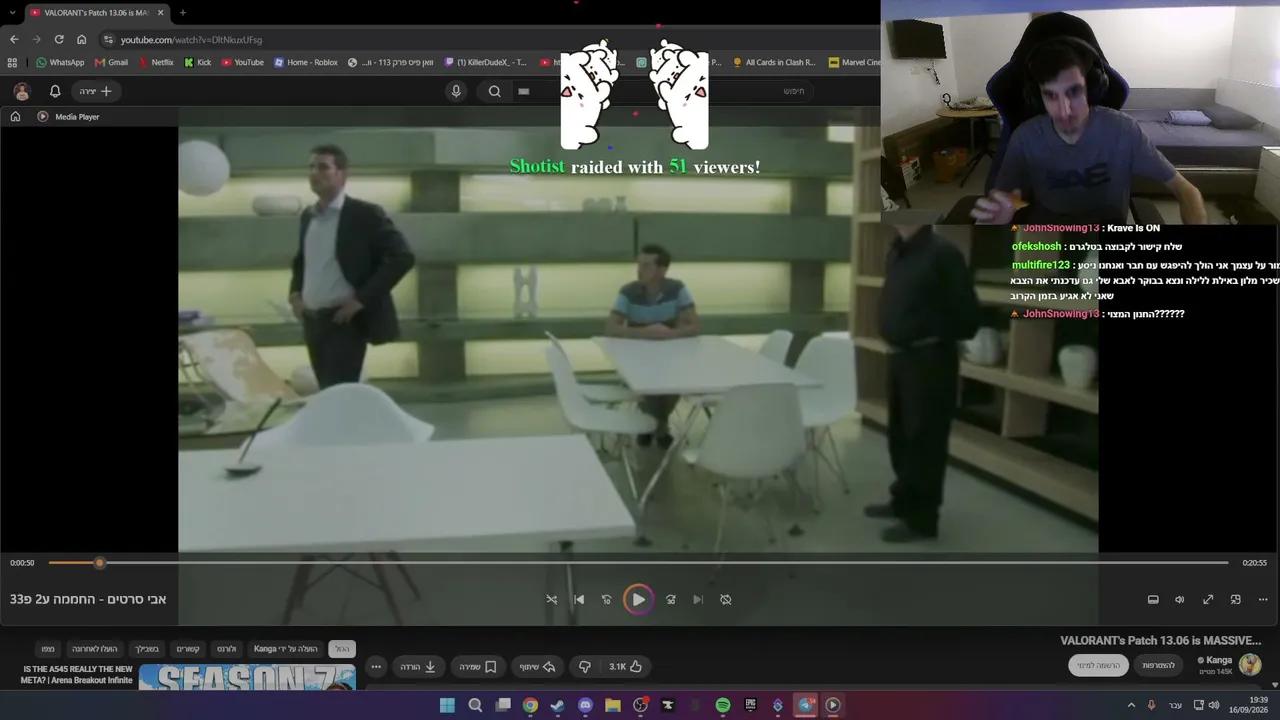
Task: Open WhatsApp bookmark
Action: (x=60, y=62)
